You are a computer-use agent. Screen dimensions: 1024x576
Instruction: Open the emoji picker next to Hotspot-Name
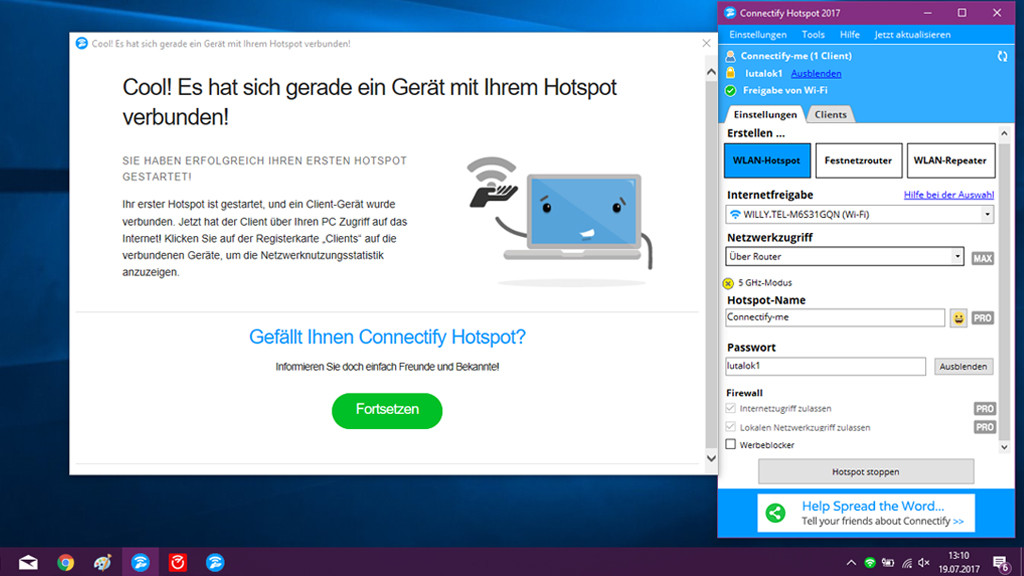[958, 318]
